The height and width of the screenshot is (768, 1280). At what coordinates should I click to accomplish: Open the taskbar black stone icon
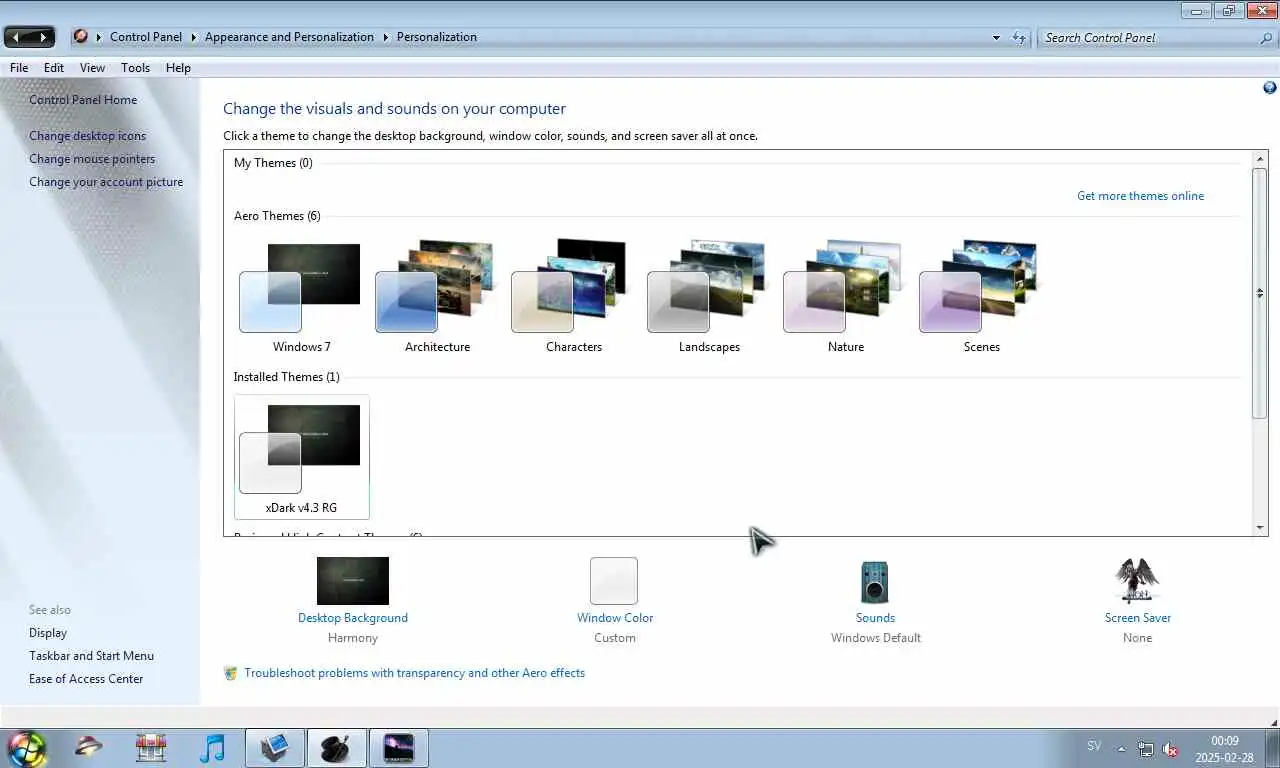click(336, 748)
